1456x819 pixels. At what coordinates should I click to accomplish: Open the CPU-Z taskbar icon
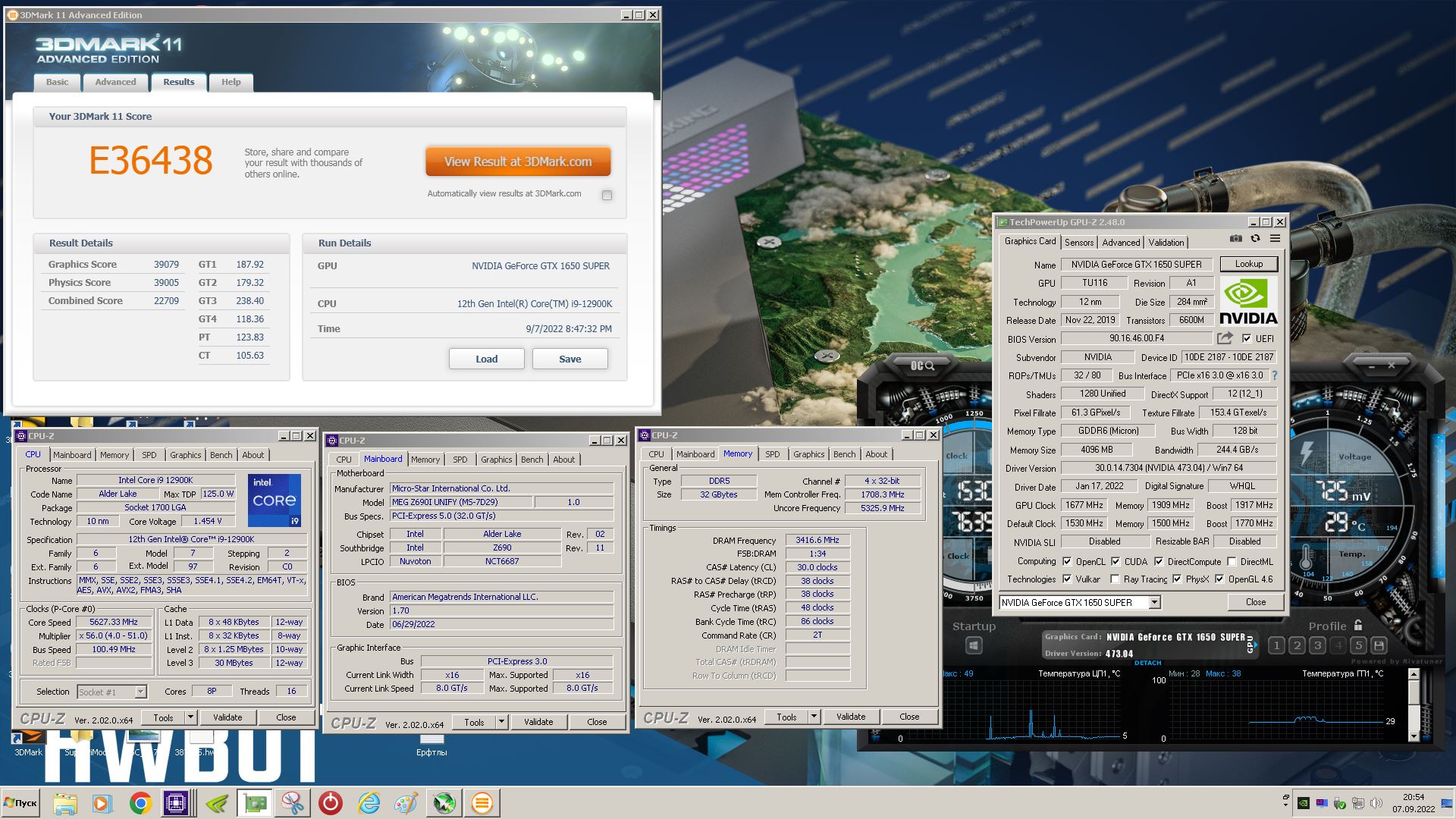[x=176, y=803]
